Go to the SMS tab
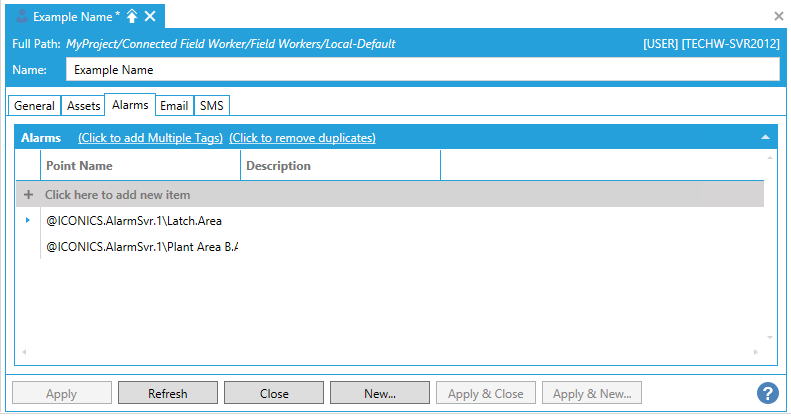 [x=211, y=106]
